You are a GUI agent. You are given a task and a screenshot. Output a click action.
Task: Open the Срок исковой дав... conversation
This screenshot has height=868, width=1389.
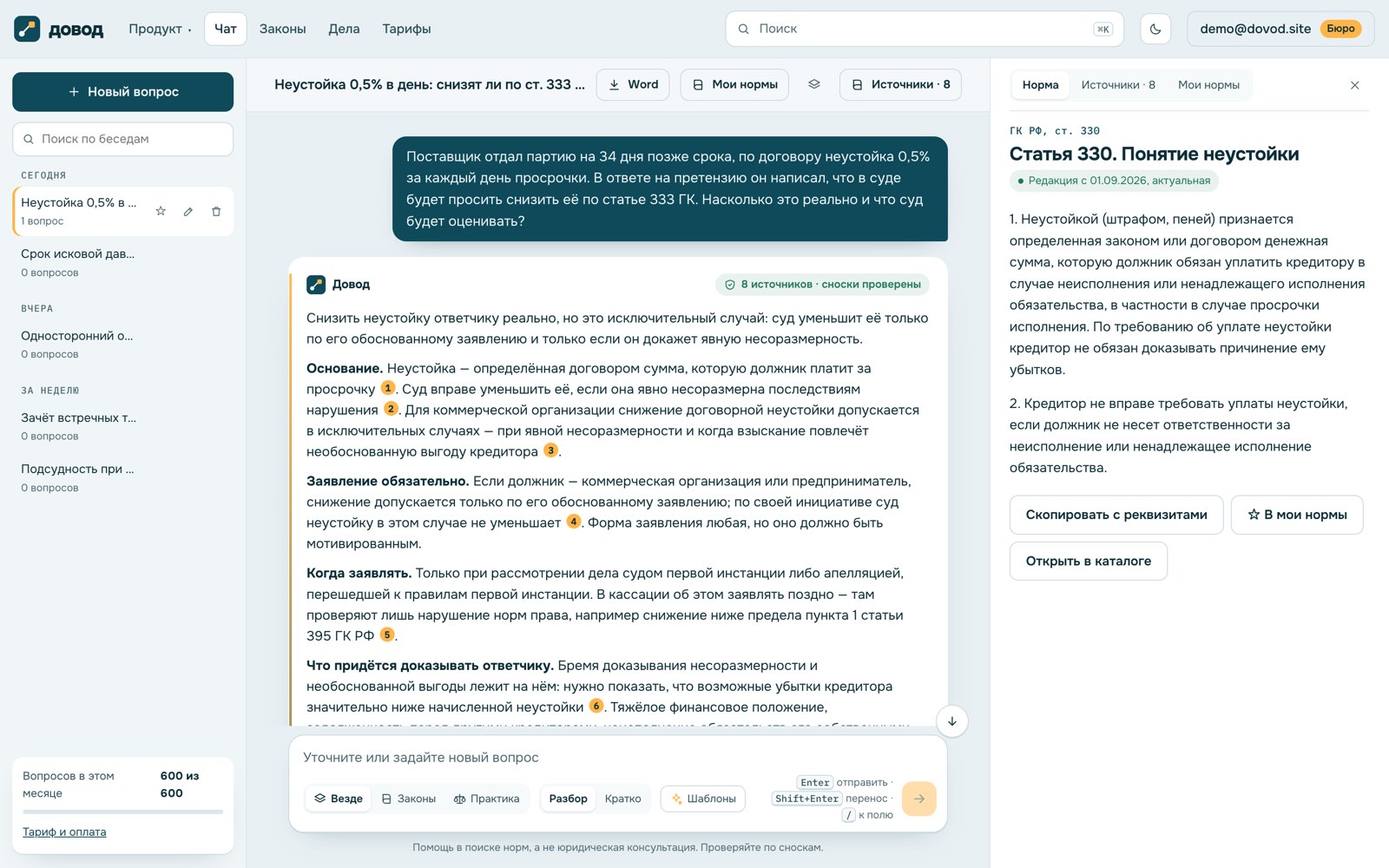[123, 262]
